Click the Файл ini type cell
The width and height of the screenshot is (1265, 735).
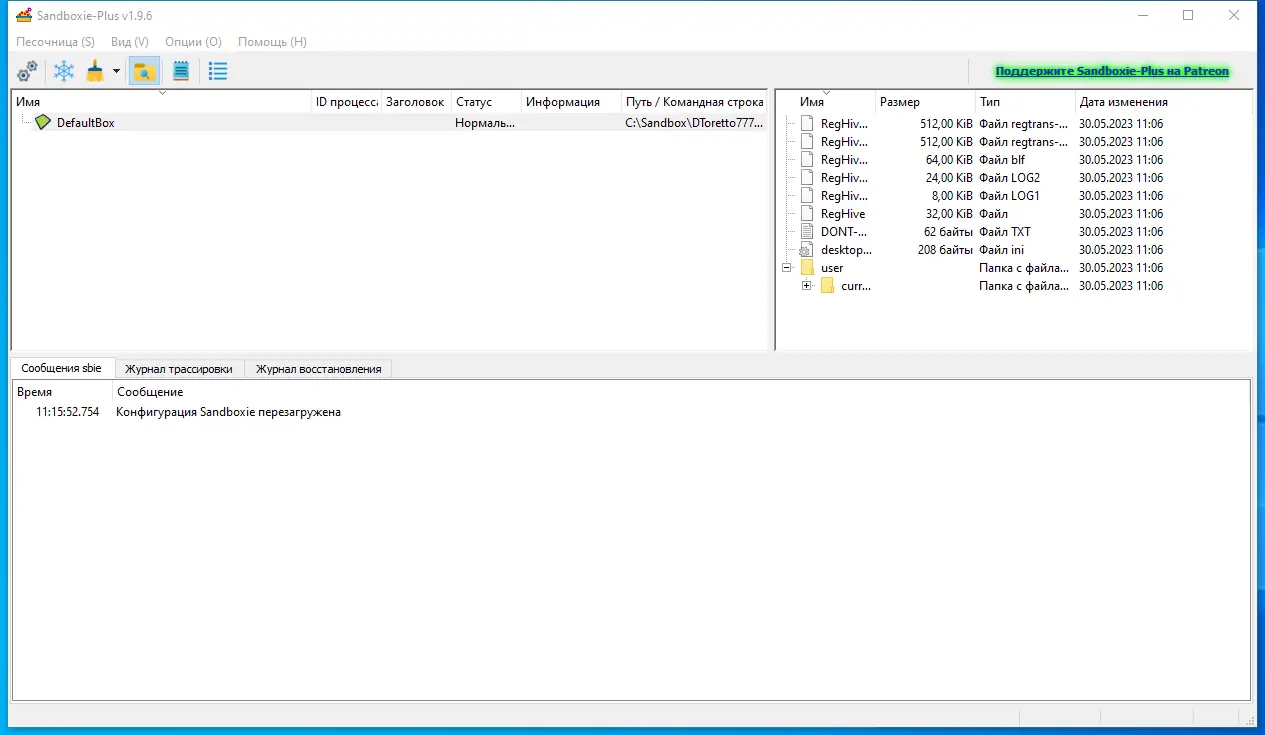point(1001,250)
